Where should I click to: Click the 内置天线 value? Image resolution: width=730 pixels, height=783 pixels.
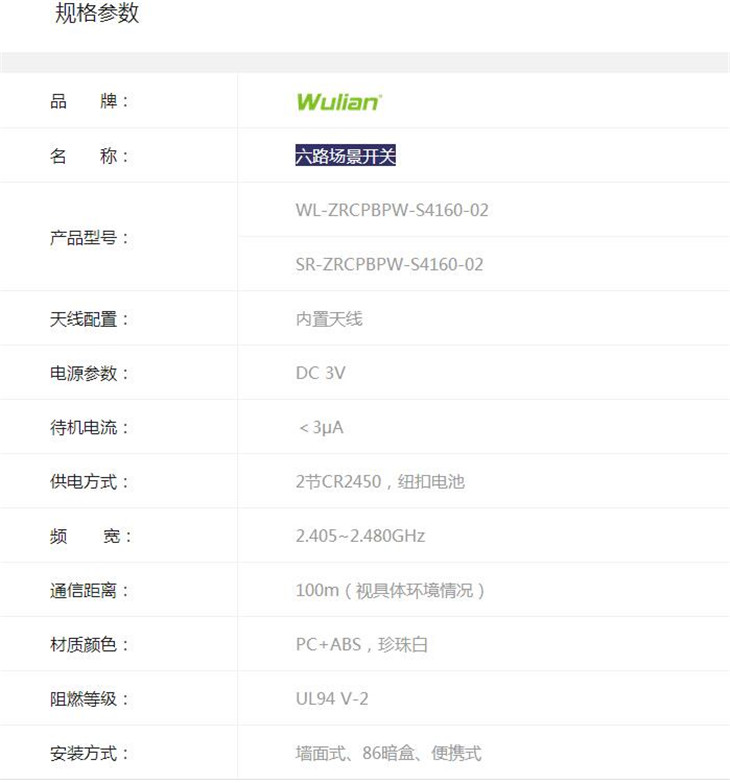tap(329, 319)
